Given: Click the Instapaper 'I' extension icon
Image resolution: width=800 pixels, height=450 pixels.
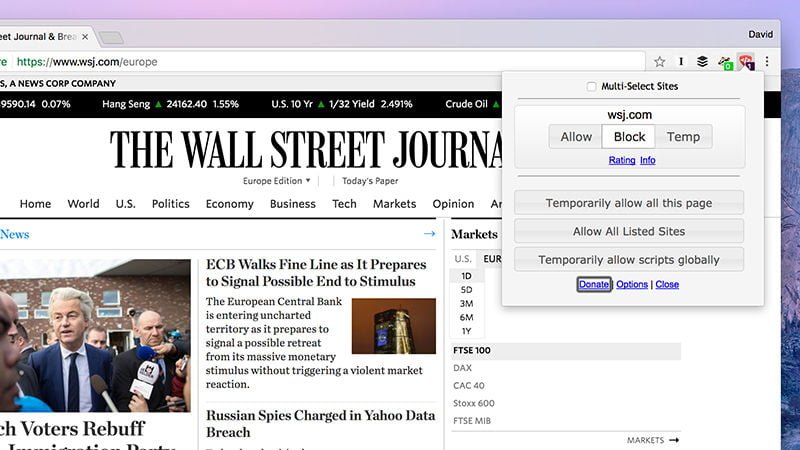Looking at the screenshot, I should pos(682,62).
